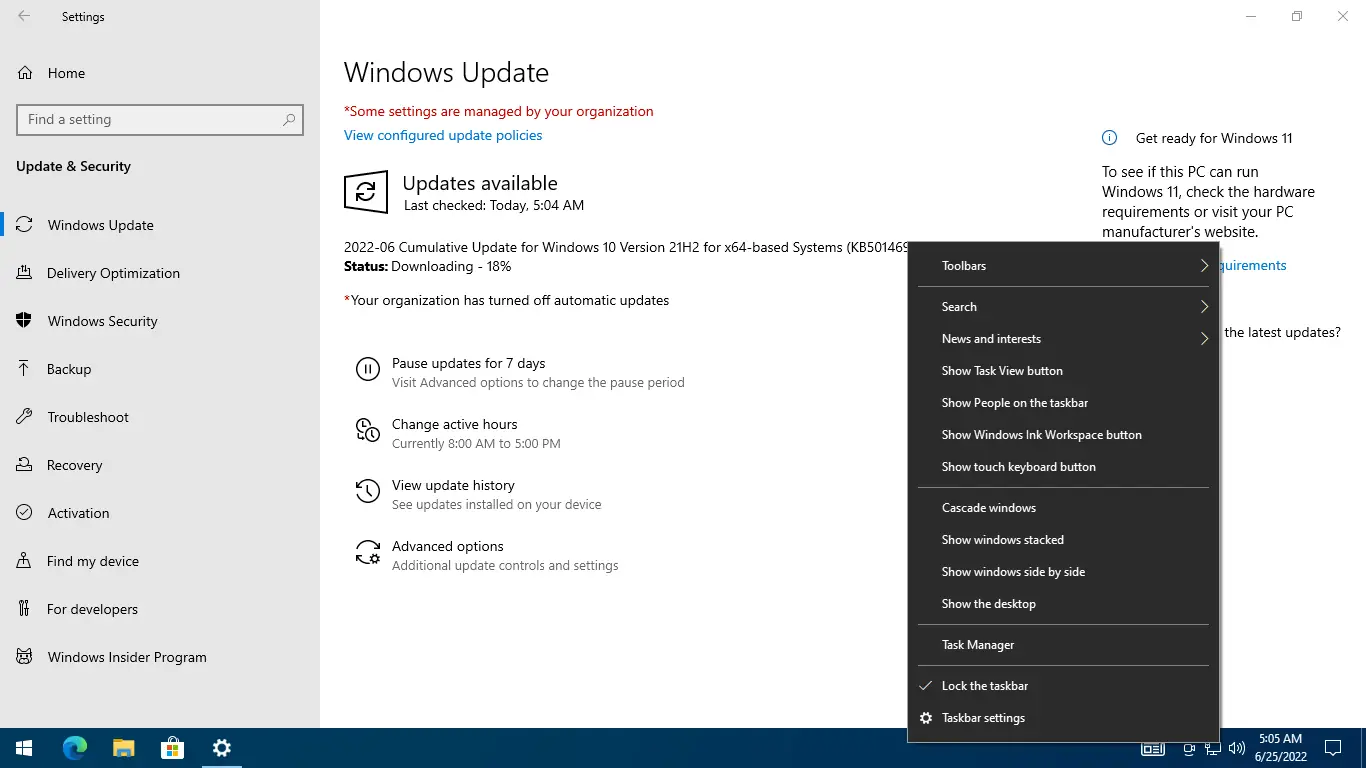Open Find my device settings
The image size is (1366, 768).
[160, 561]
